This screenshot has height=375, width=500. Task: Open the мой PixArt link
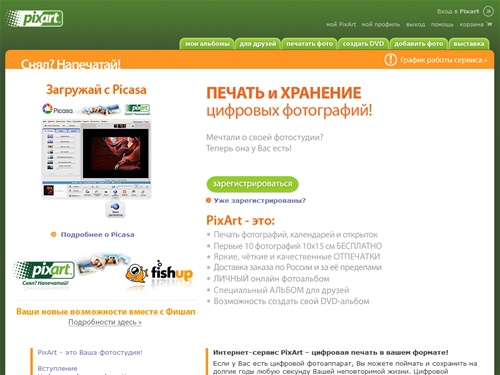point(341,24)
